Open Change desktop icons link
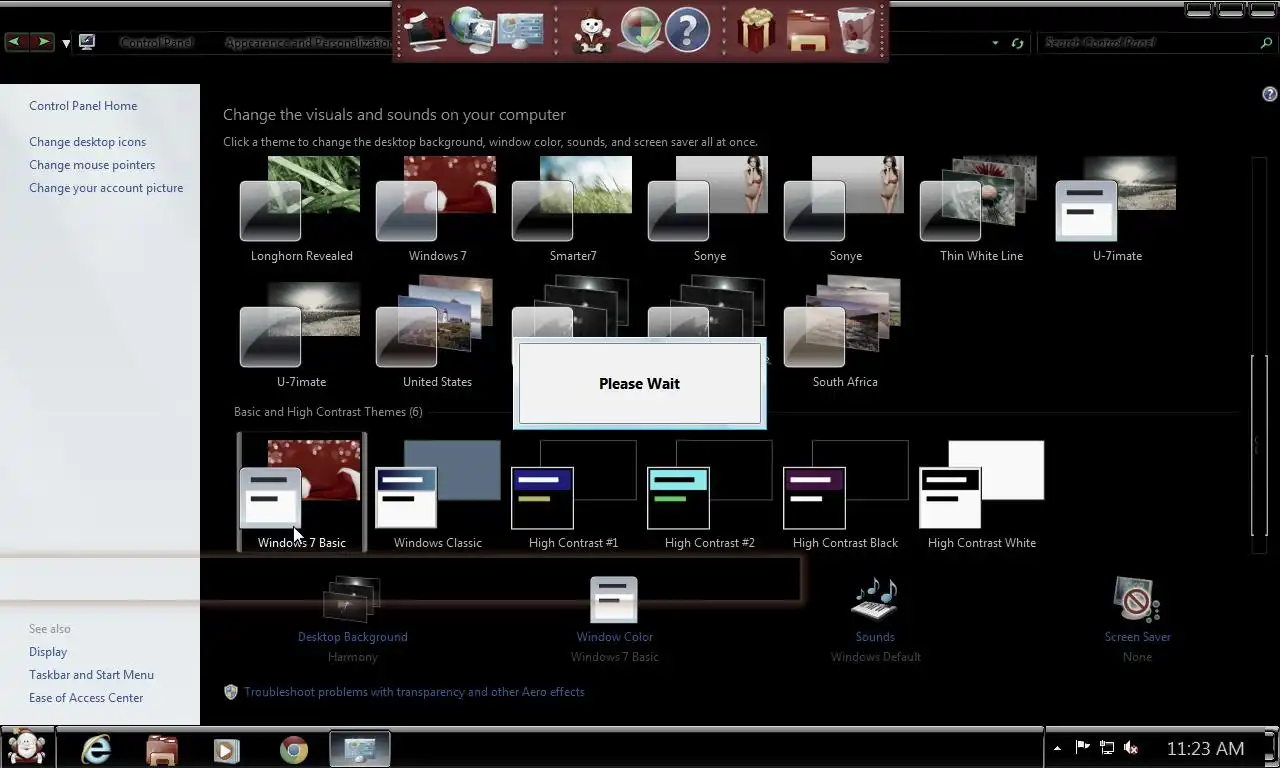 pyautogui.click(x=87, y=142)
